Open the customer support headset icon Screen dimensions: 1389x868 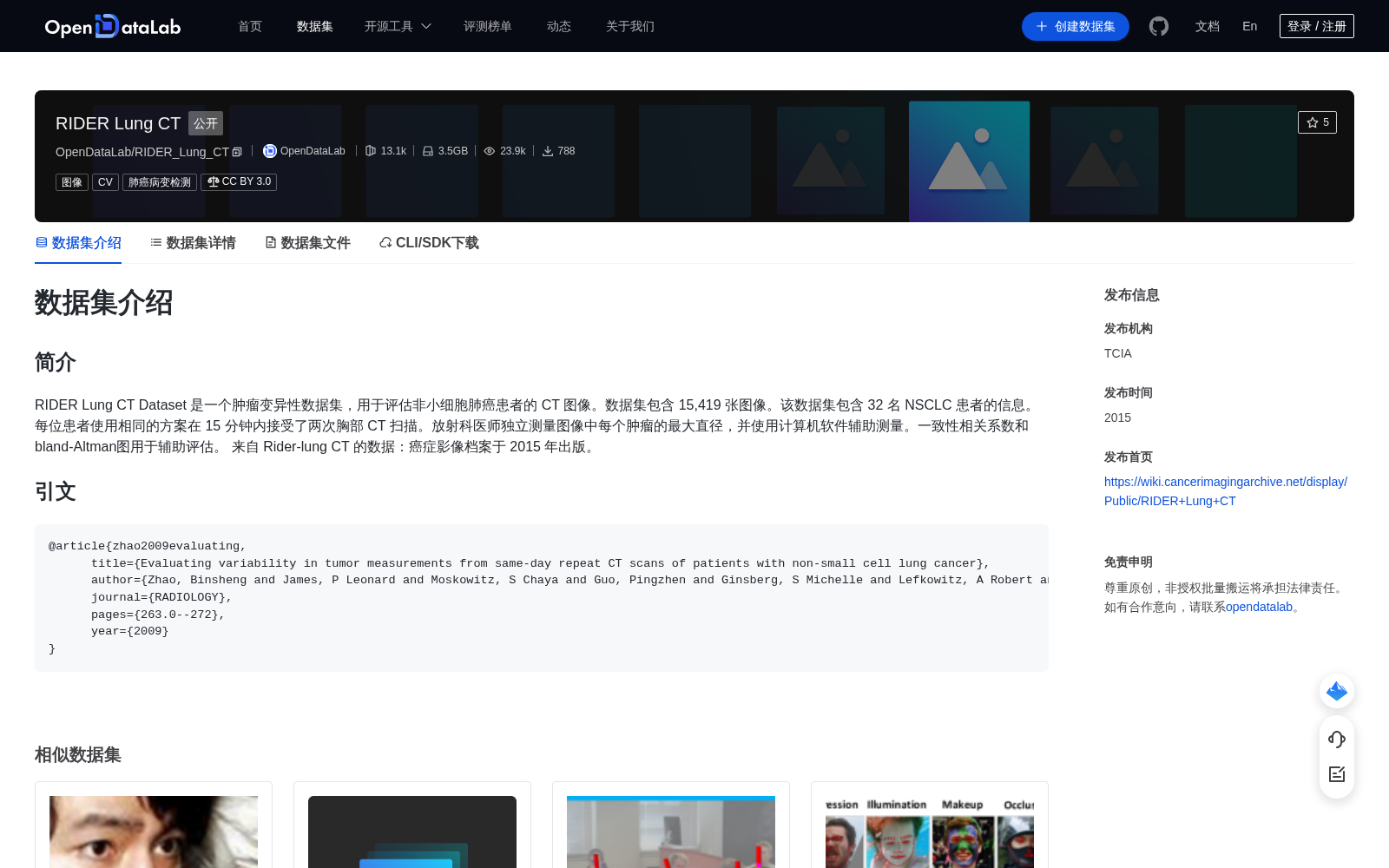pos(1337,740)
